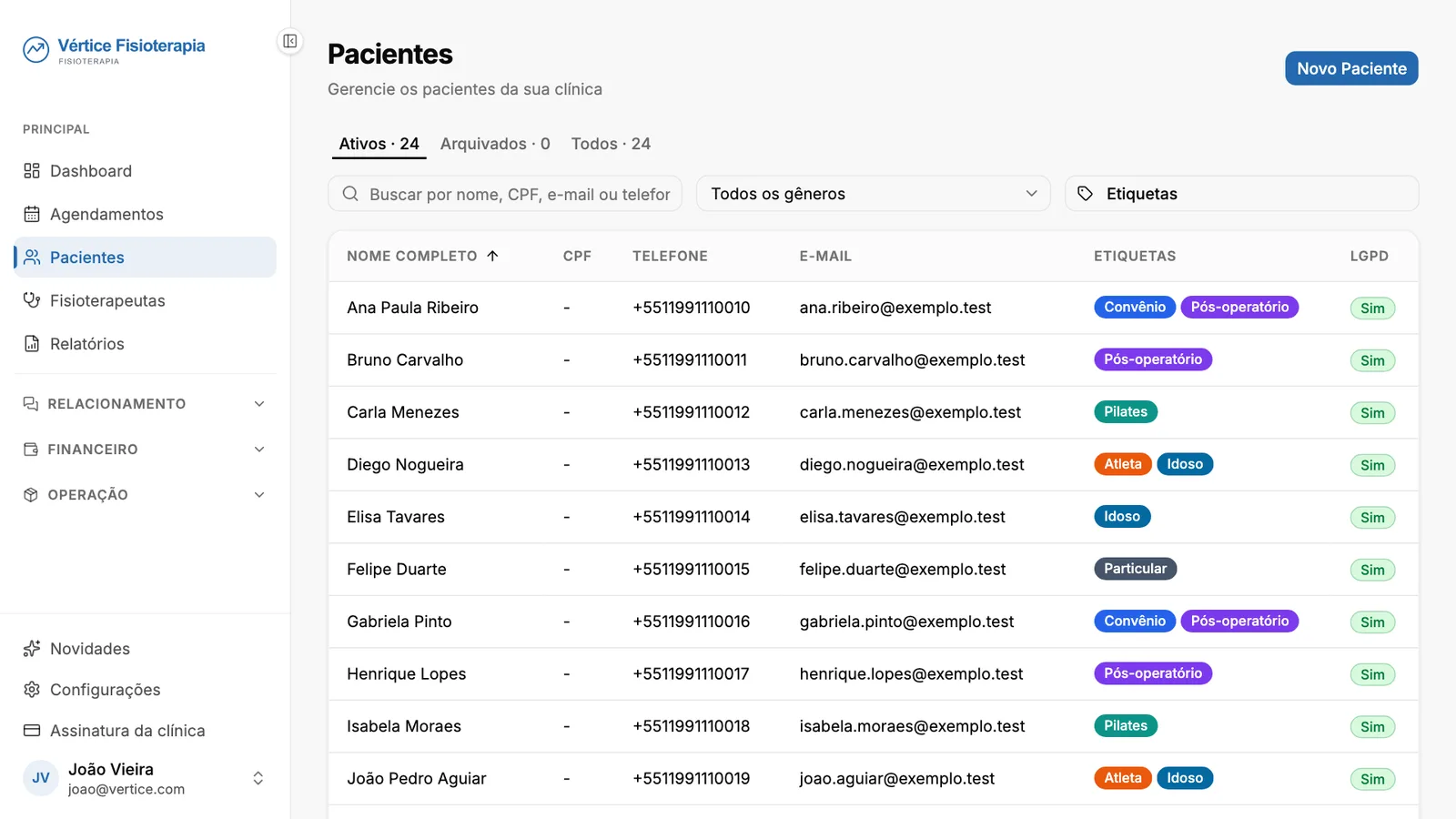The width and height of the screenshot is (1456, 819).
Task: Open the Etiquetas filter
Action: pos(1241,194)
